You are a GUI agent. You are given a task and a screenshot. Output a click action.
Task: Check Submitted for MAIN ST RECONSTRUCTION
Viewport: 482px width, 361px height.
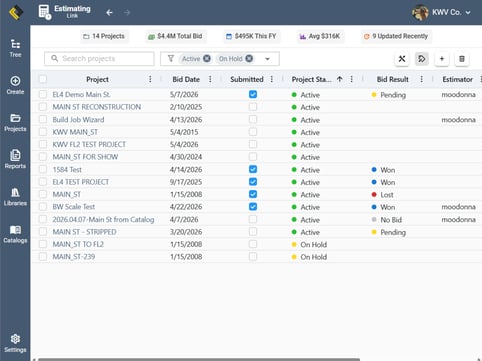click(x=253, y=107)
